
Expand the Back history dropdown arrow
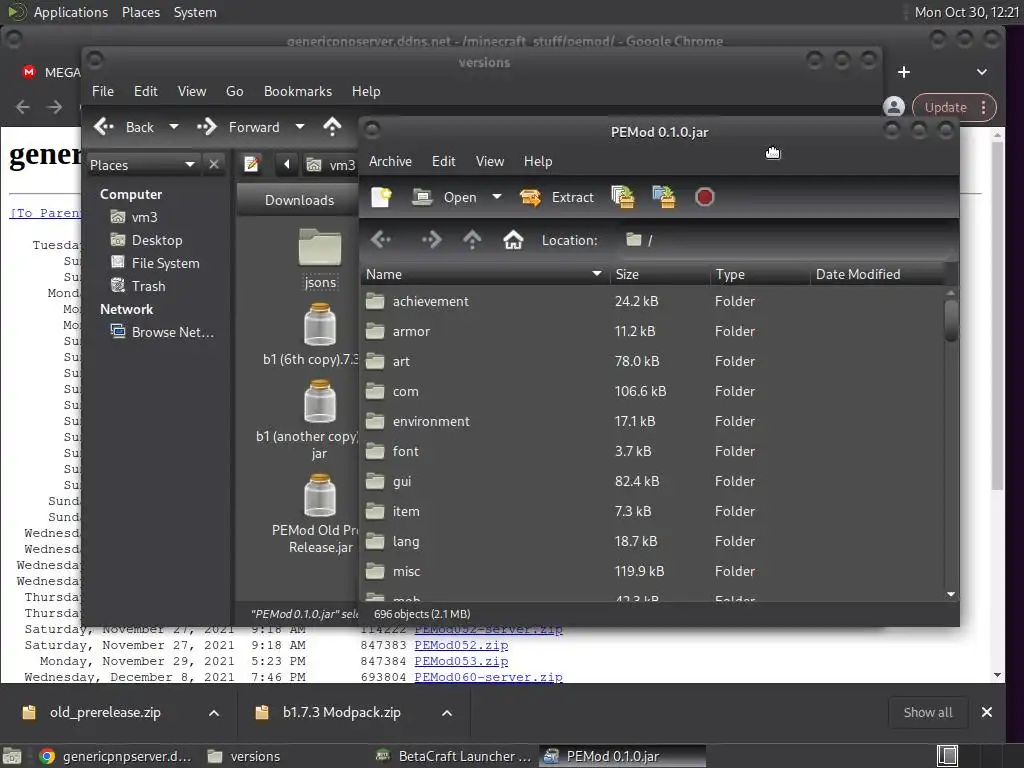174,127
